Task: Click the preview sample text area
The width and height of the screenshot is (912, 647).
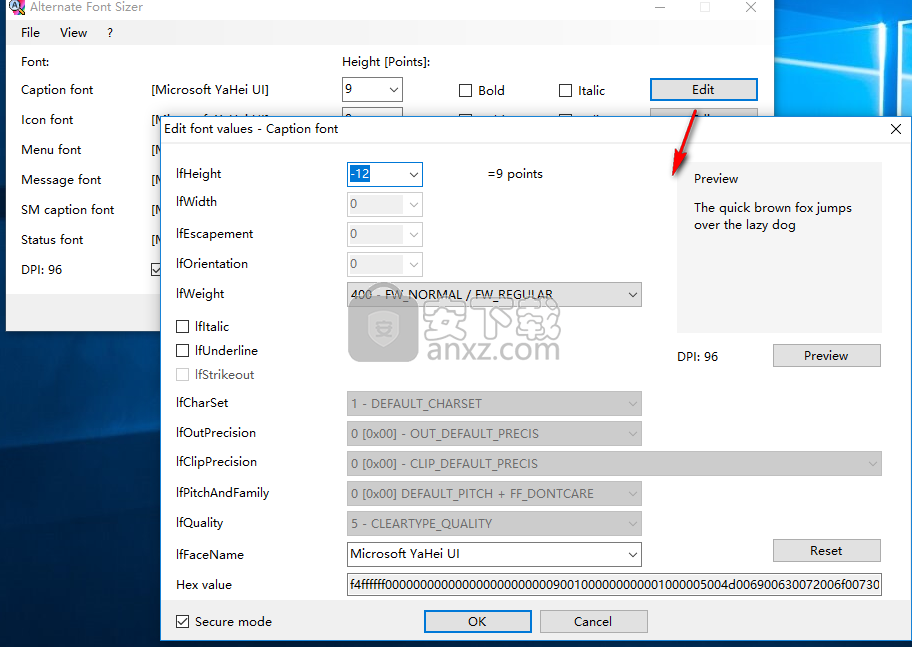Action: click(772, 216)
